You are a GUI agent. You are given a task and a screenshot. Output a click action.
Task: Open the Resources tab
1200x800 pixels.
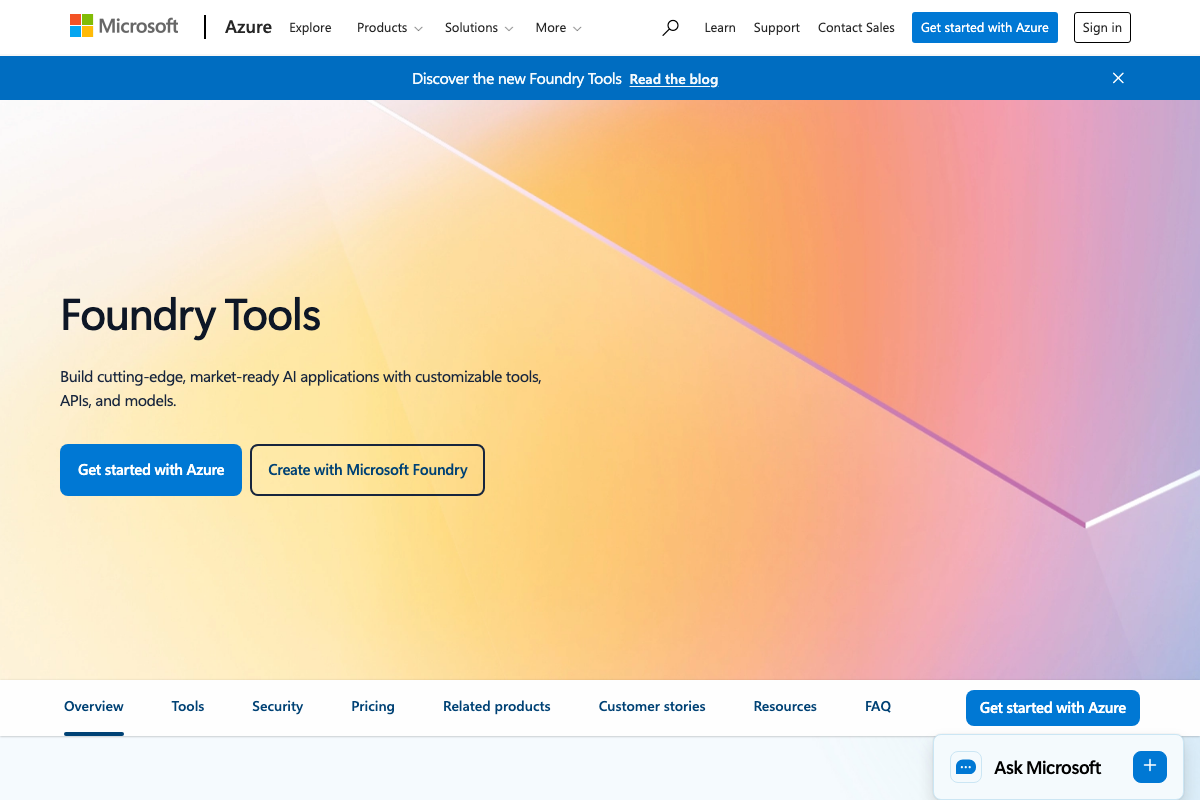pyautogui.click(x=785, y=706)
